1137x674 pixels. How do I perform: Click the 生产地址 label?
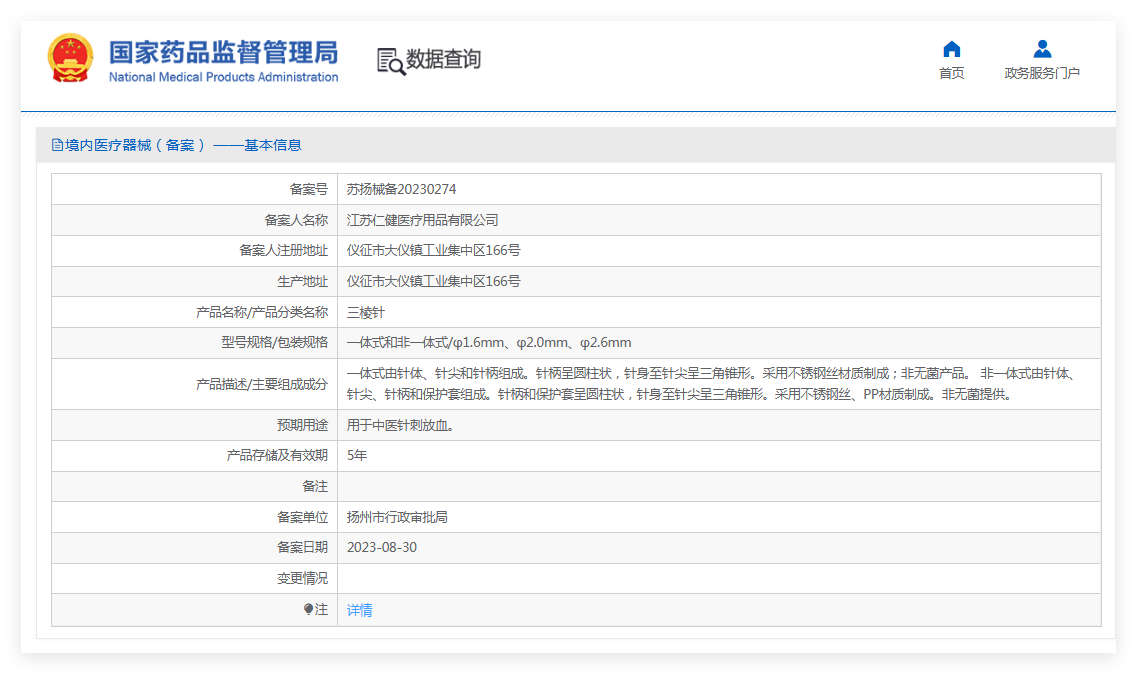(x=302, y=281)
